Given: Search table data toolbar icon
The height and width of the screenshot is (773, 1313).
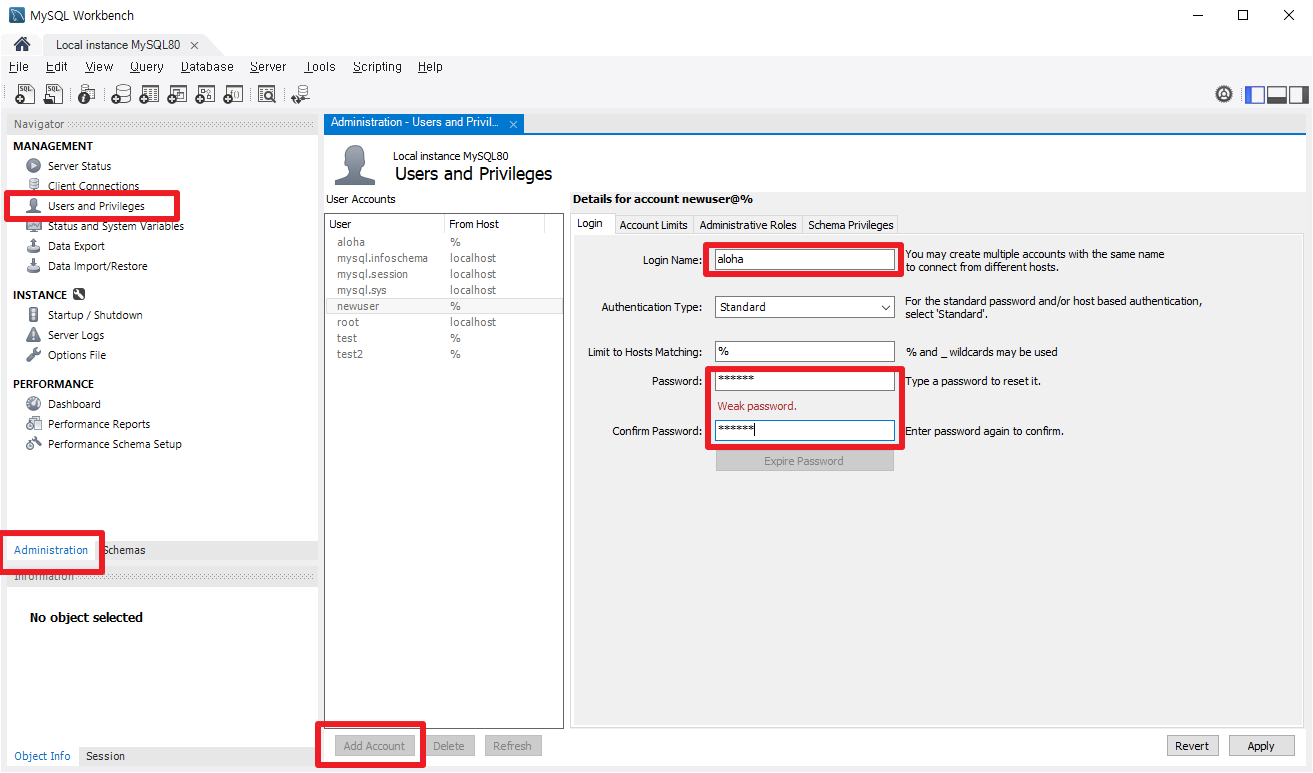Looking at the screenshot, I should click(x=267, y=94).
